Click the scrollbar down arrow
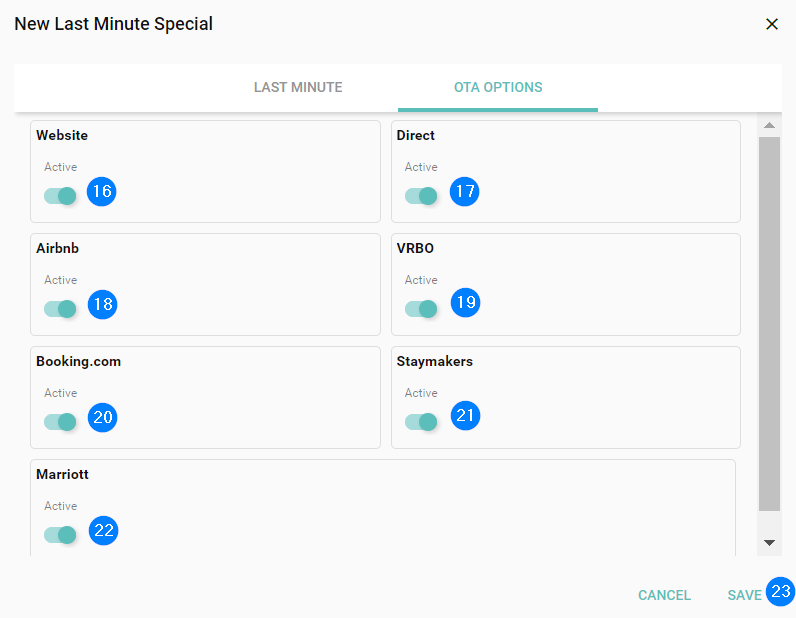Screen dimensions: 796x618 coord(769,542)
